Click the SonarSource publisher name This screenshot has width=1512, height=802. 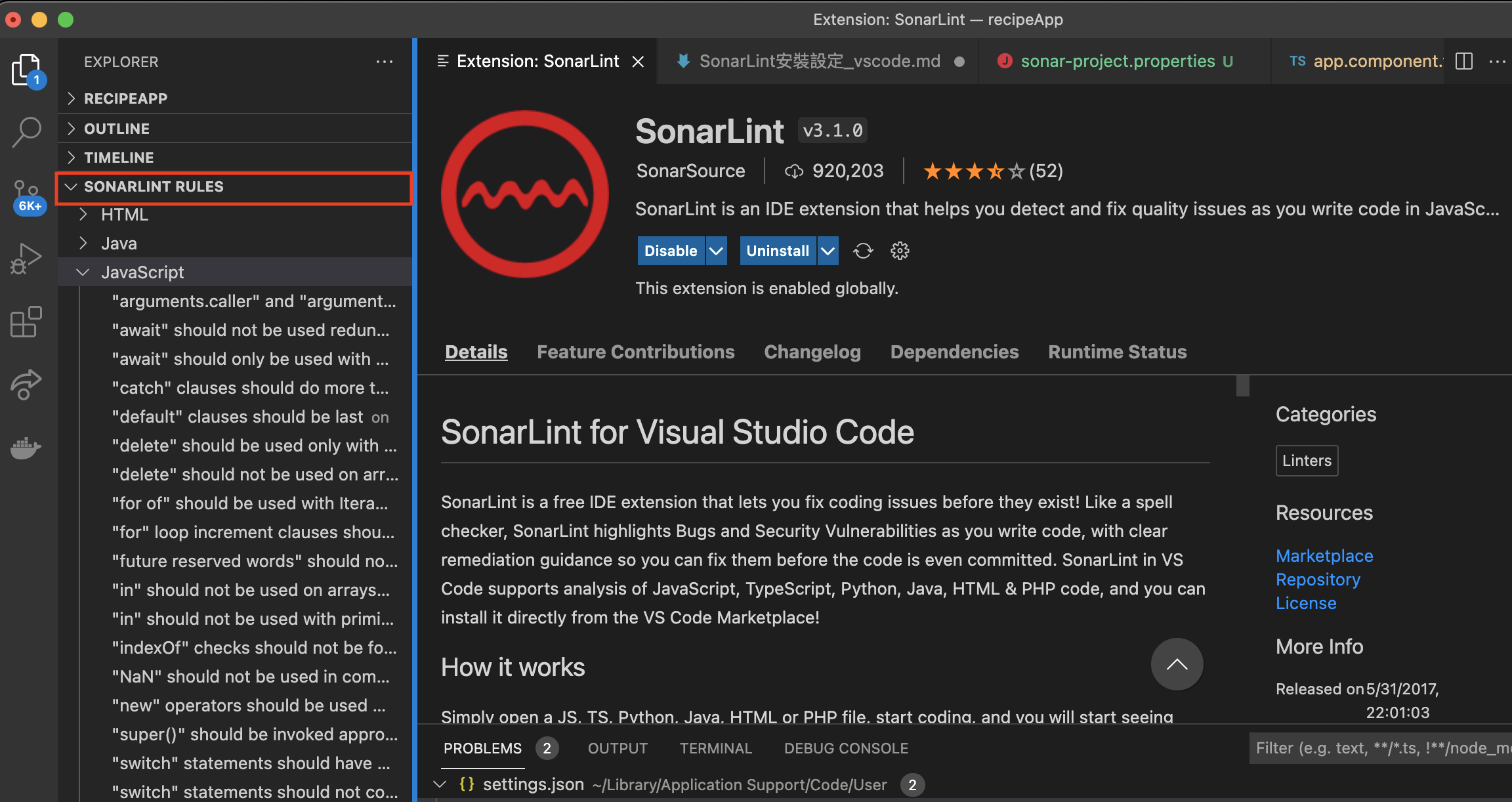coord(690,171)
